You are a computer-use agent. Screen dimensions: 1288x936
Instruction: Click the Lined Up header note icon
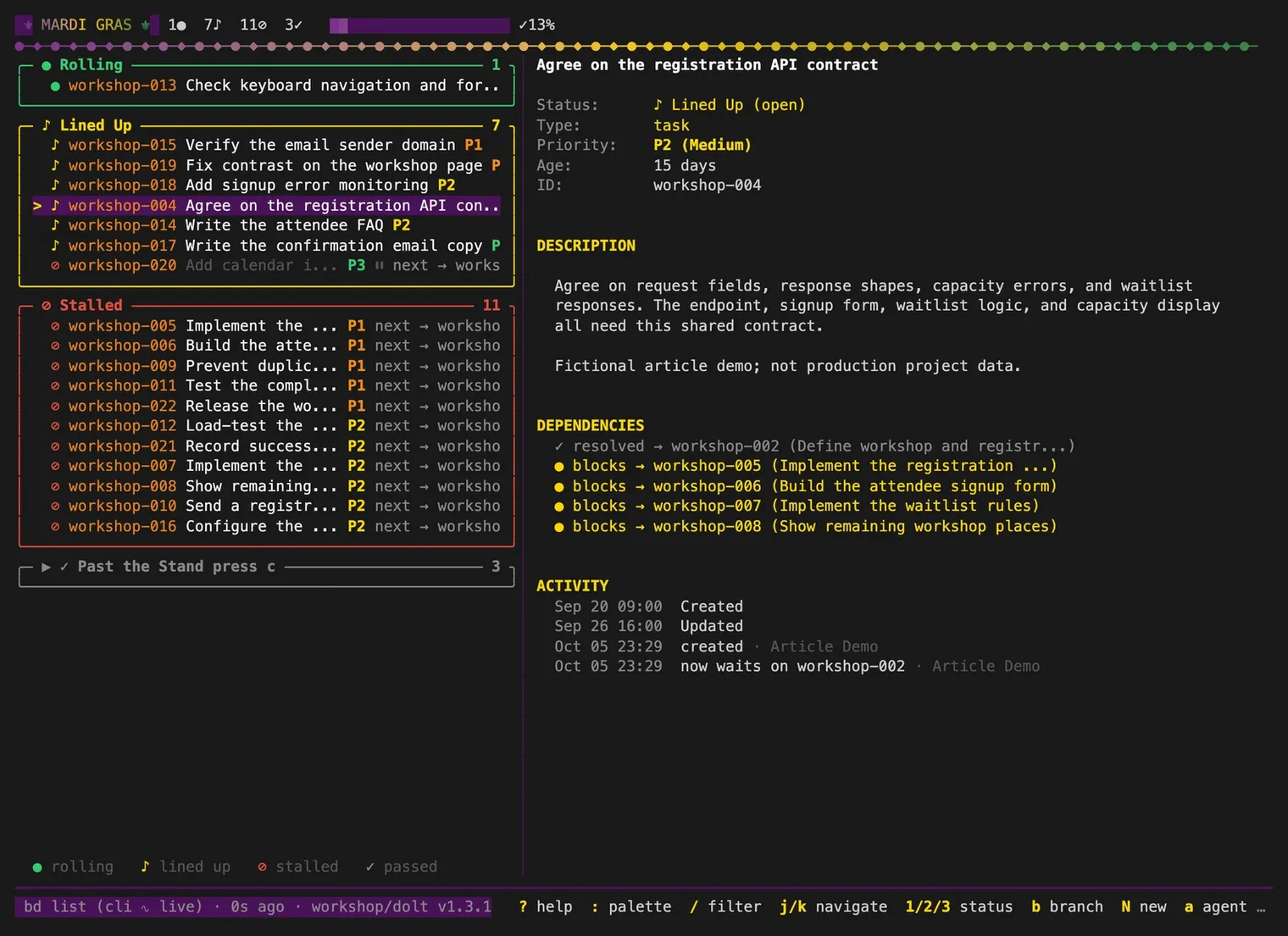tap(47, 125)
